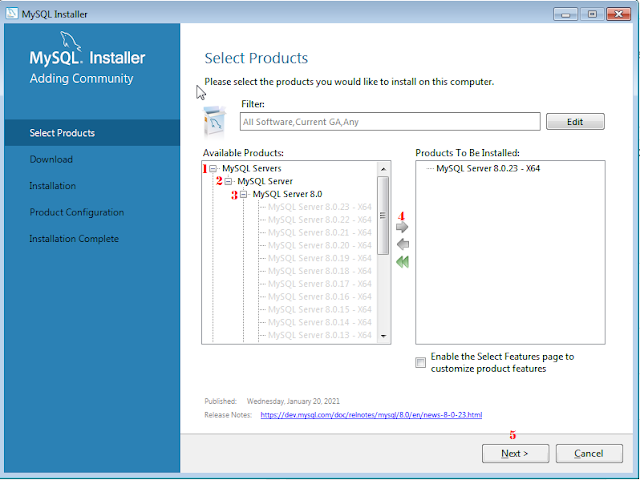Viewport: 640px width, 480px height.
Task: Click the remove-product left arrow icon
Action: tap(403, 244)
